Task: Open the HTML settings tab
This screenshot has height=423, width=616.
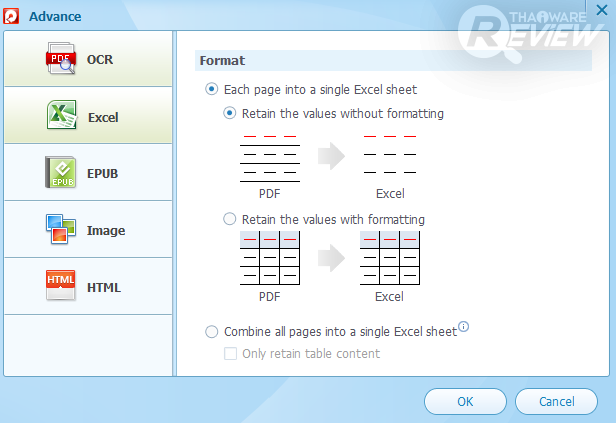Action: [x=88, y=286]
